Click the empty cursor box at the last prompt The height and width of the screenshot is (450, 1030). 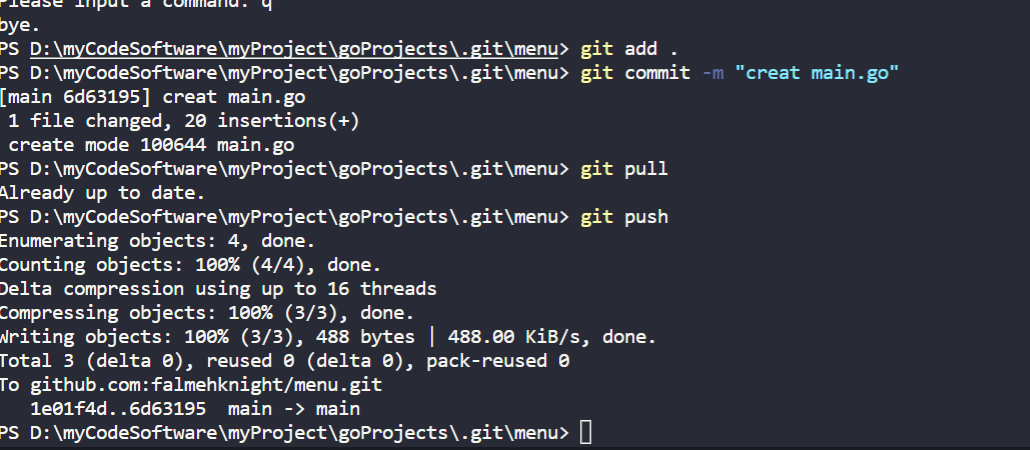(x=586, y=433)
